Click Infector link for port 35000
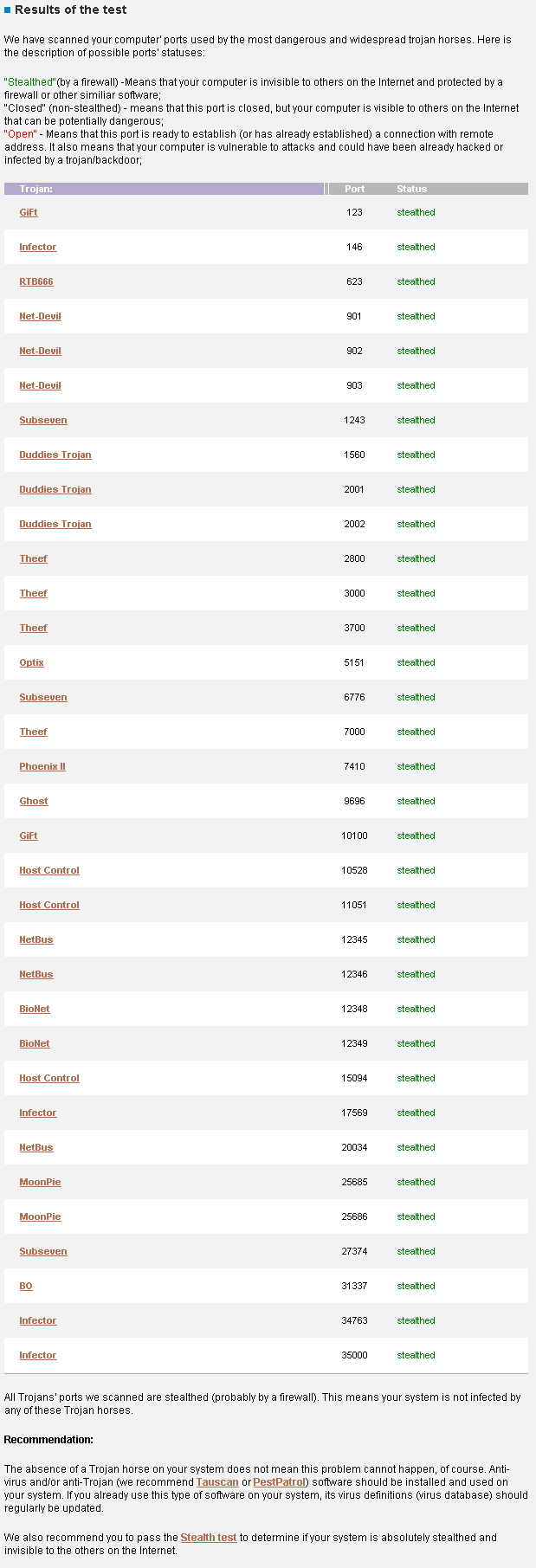536x1568 pixels. (x=38, y=1355)
